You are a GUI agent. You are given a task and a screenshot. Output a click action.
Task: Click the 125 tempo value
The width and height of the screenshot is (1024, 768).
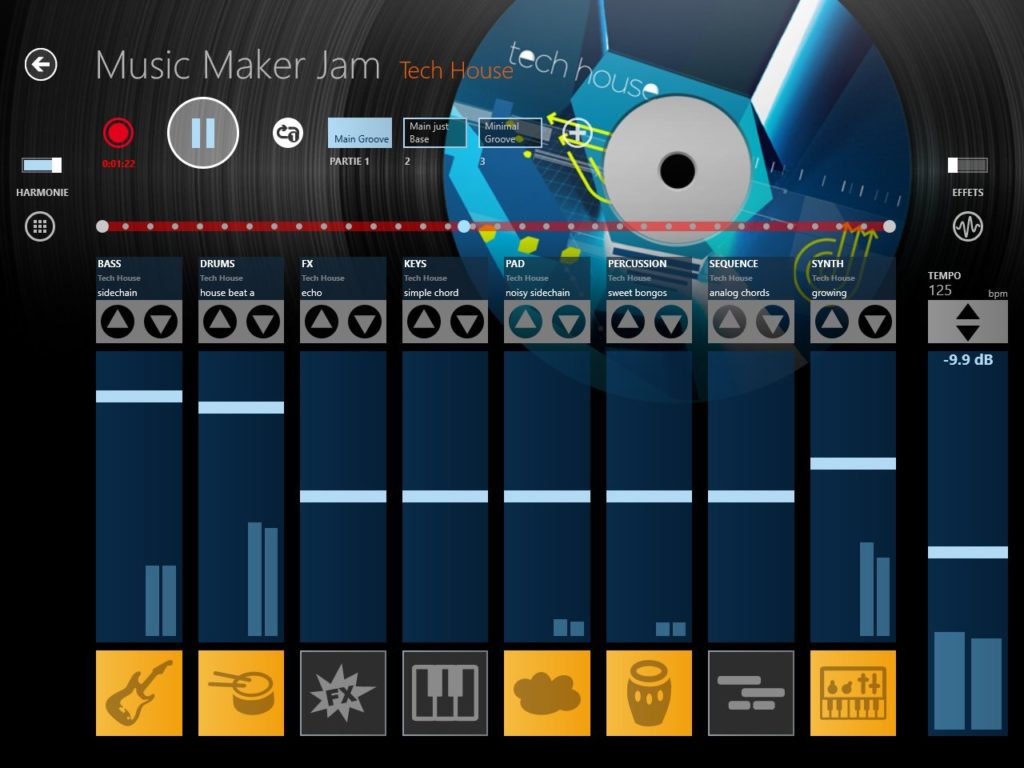[x=940, y=291]
